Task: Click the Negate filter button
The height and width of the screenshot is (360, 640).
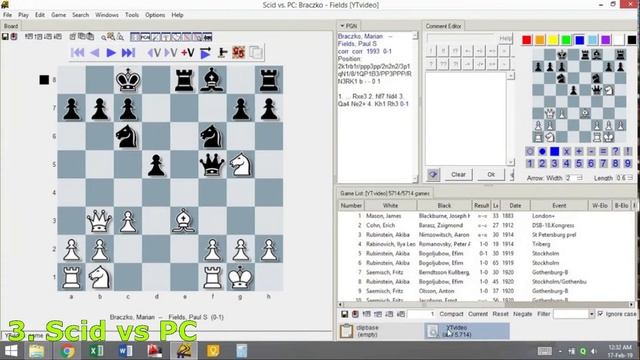Action: pyautogui.click(x=522, y=314)
